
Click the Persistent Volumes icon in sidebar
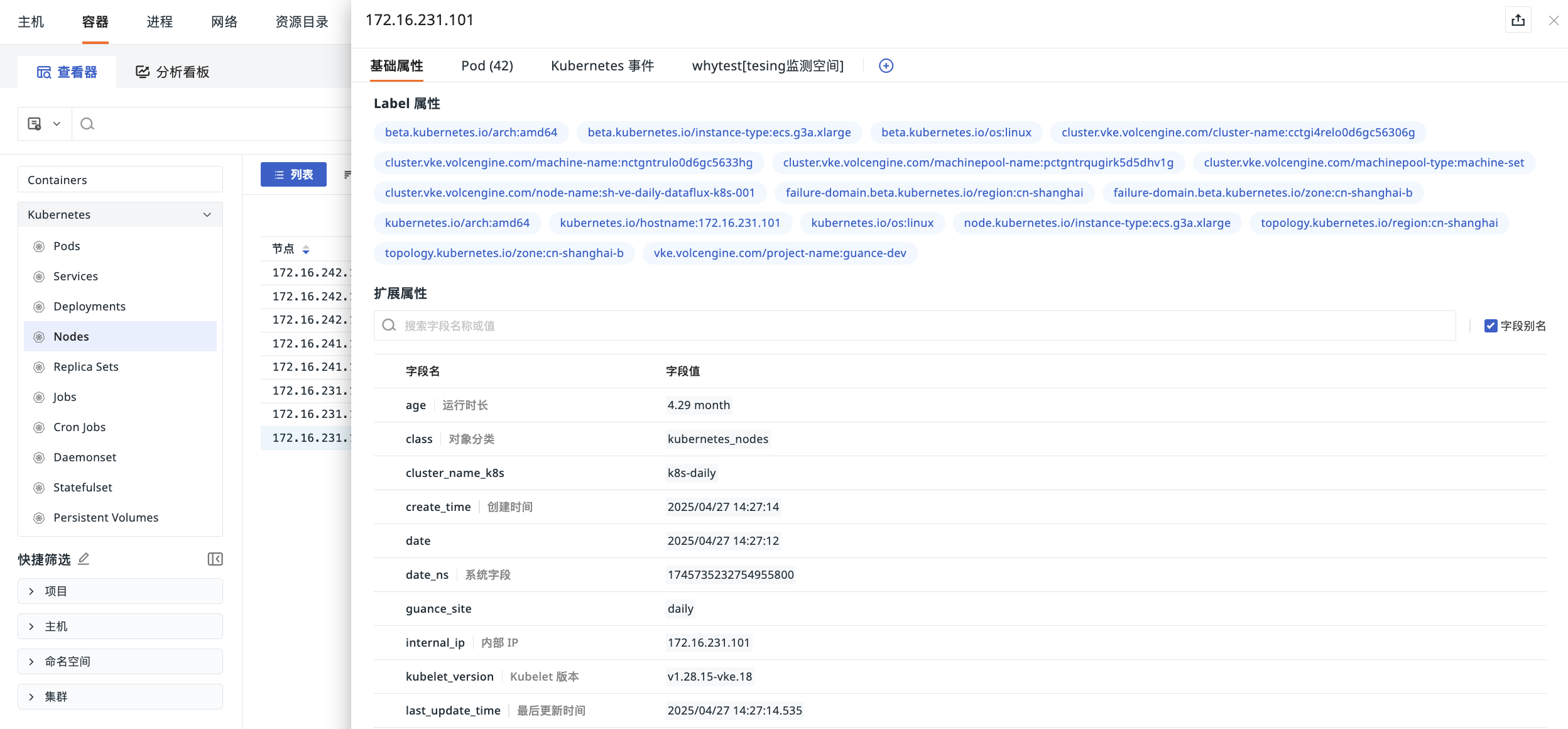(39, 518)
